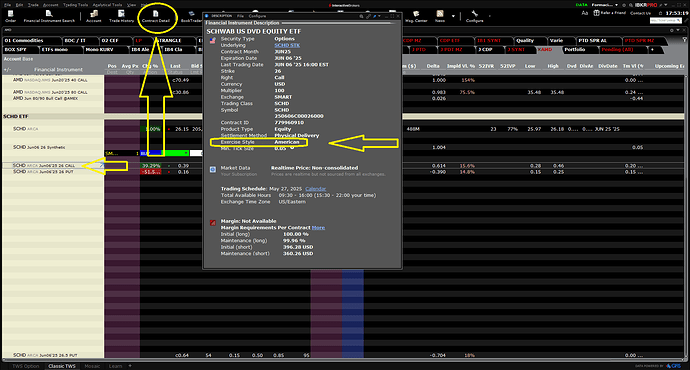Add a new page with plus tab
This screenshot has height=370, width=690.
652,50
